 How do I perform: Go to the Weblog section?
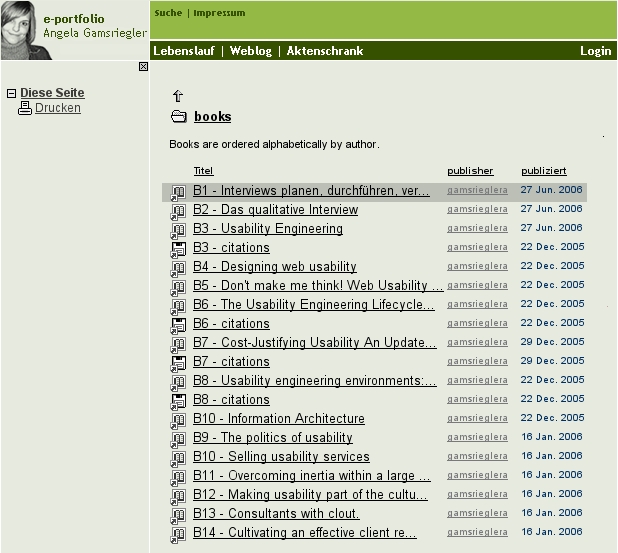pyautogui.click(x=251, y=51)
